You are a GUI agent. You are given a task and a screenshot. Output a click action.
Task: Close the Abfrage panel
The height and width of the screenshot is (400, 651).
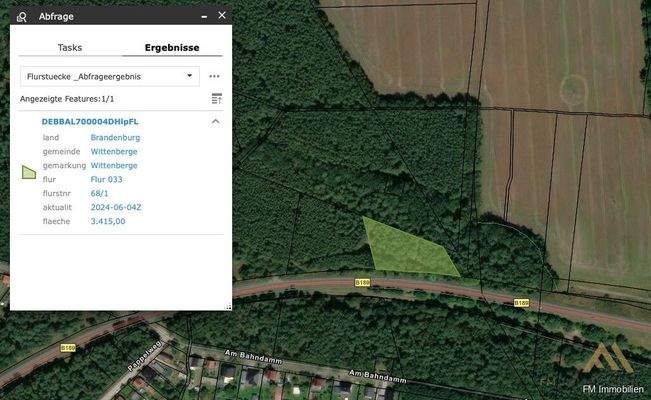point(222,15)
